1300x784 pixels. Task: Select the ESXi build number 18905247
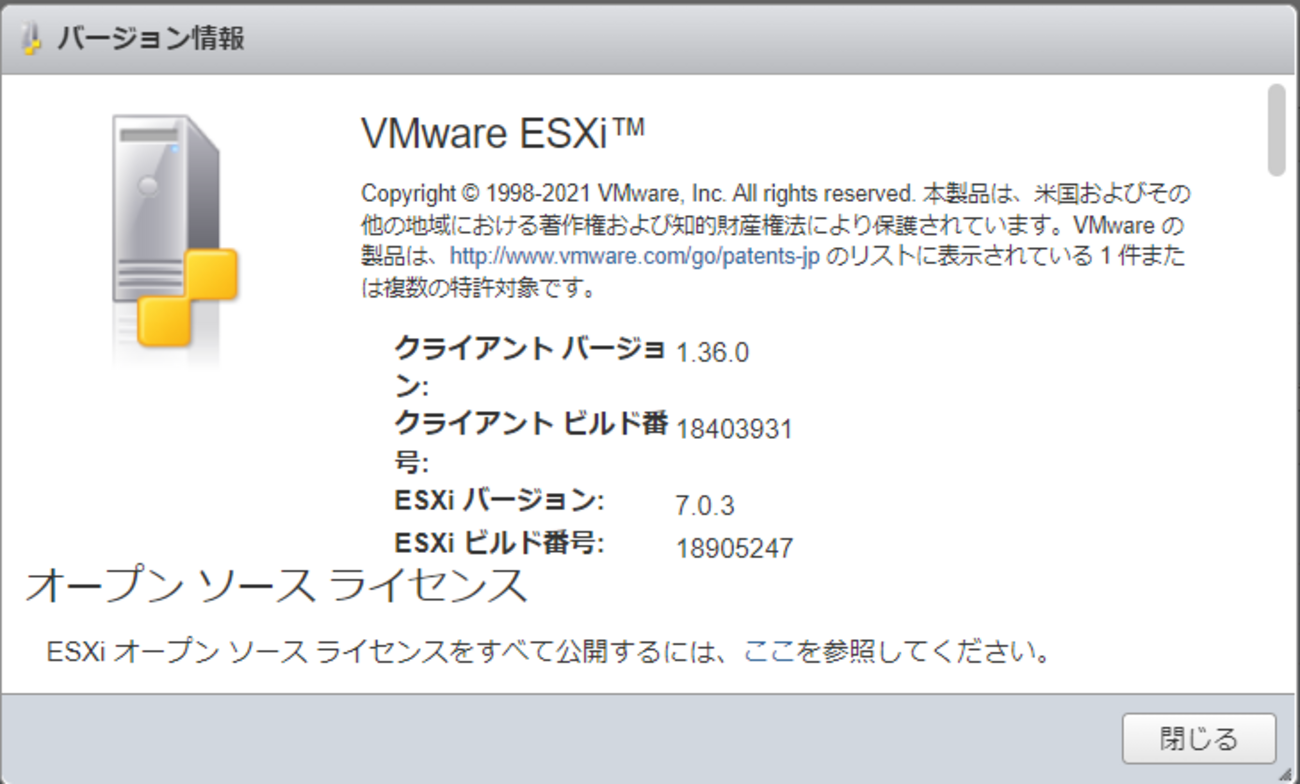(735, 549)
